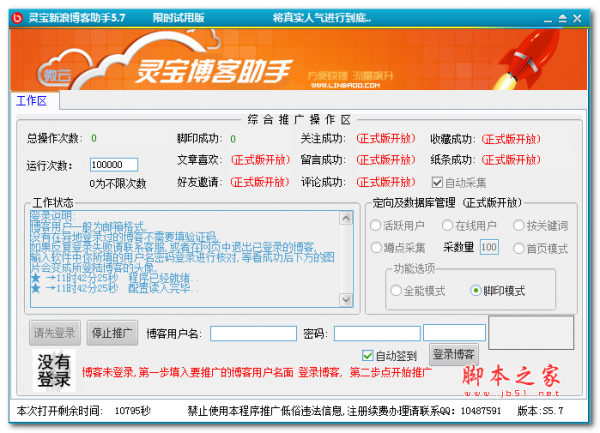
Task: Click the 纸条成功 (正式版开放) red text
Action: pyautogui.click(x=511, y=160)
